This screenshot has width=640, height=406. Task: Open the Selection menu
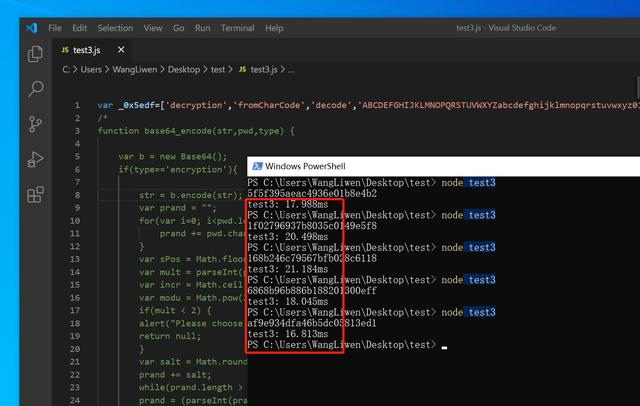click(115, 28)
